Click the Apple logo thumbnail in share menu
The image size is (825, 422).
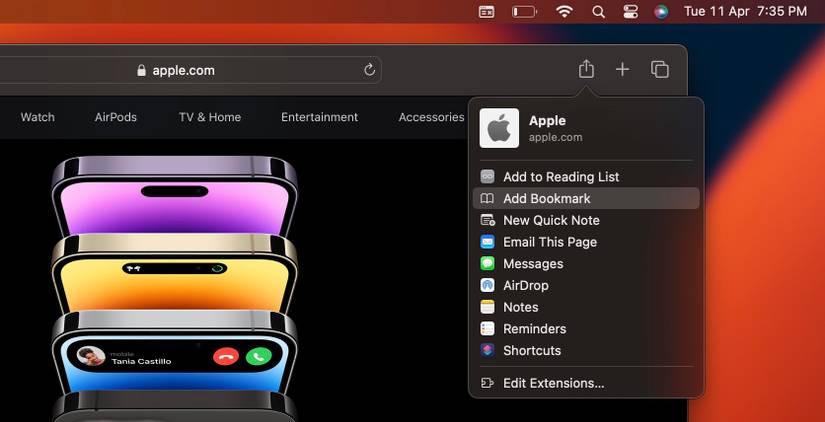pyautogui.click(x=499, y=128)
